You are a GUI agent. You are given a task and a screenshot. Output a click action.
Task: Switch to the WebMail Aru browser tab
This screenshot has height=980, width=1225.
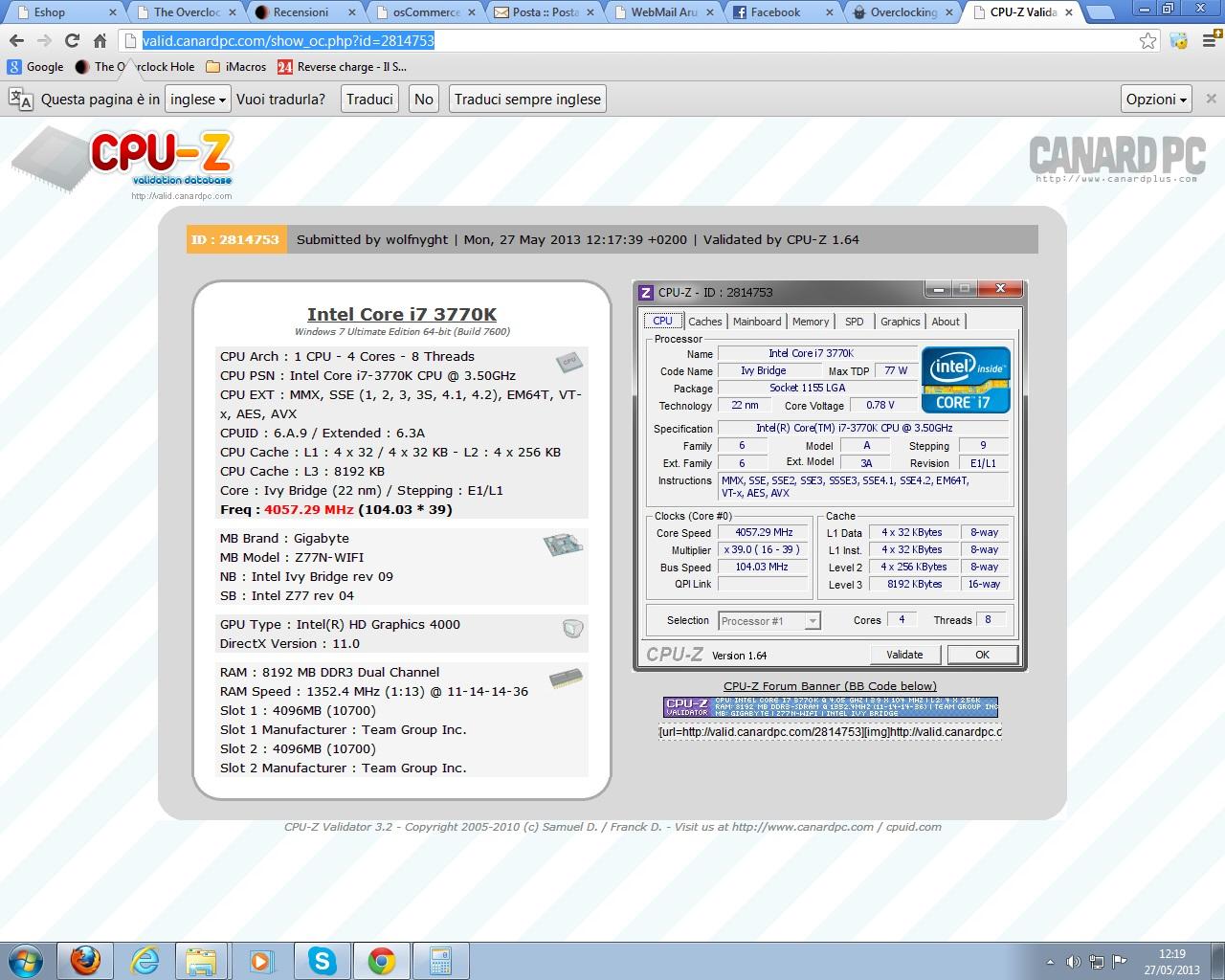[665, 12]
